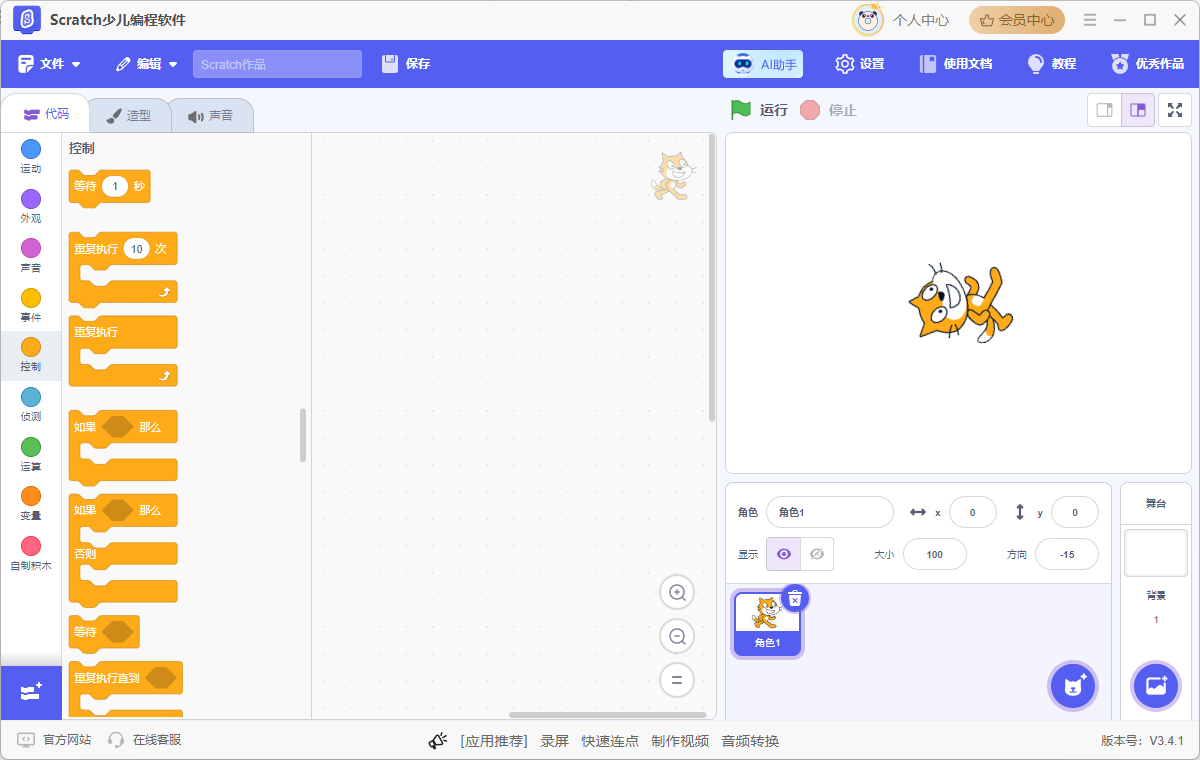Open the AI助手 assistant
Viewport: 1200px width, 760px height.
tap(763, 64)
